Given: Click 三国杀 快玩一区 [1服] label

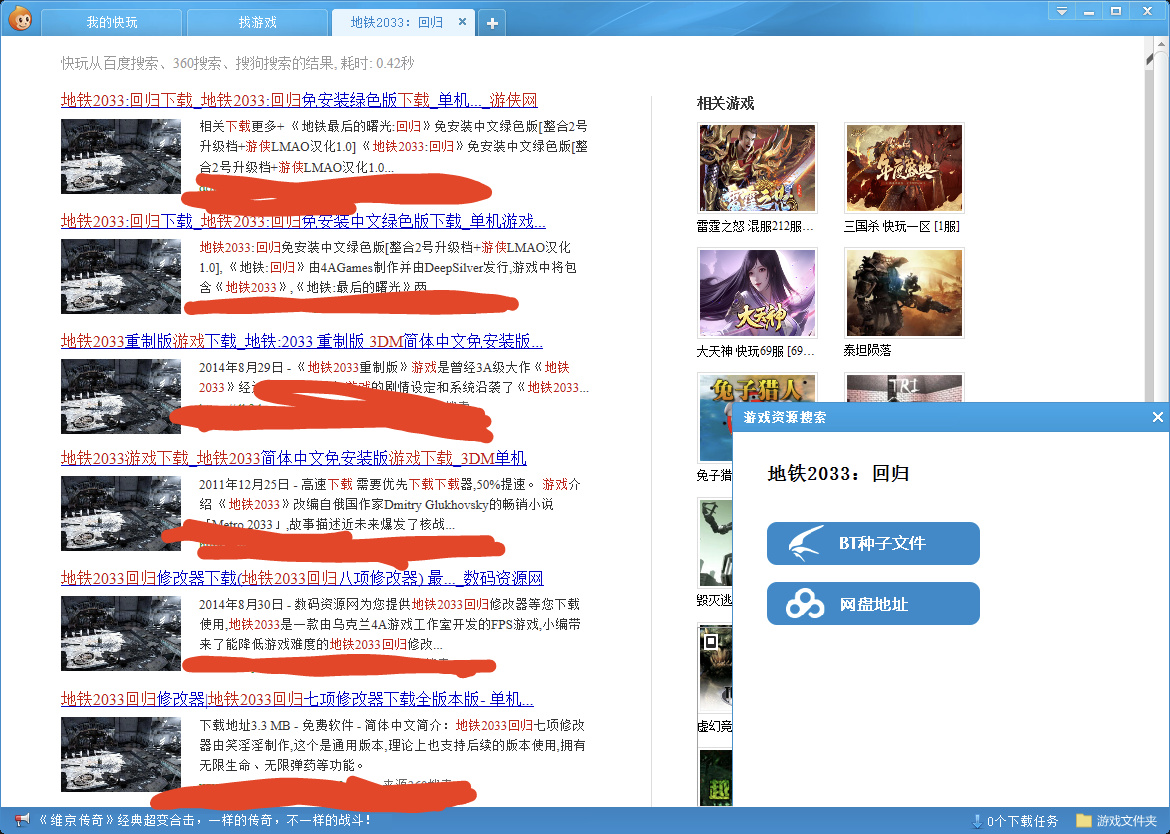Looking at the screenshot, I should (x=901, y=226).
